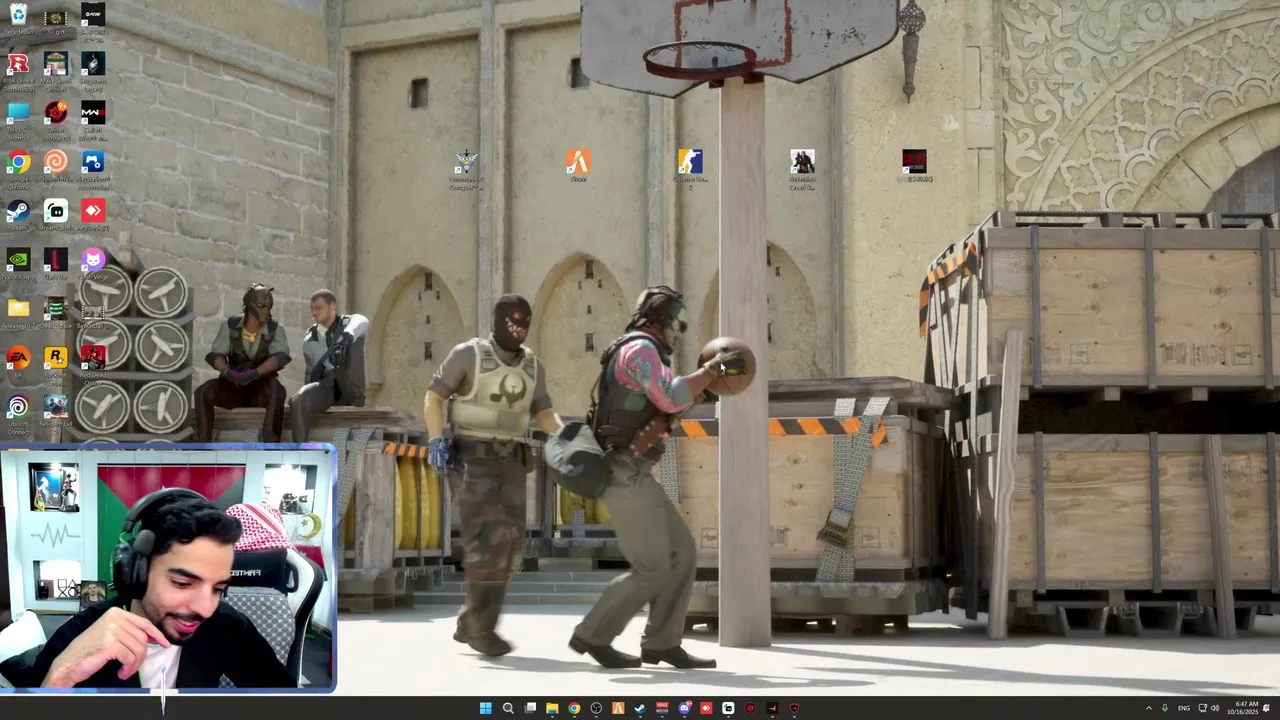Open the This PC desktop shortcut
Image resolution: width=1280 pixels, height=720 pixels.
tap(18, 117)
